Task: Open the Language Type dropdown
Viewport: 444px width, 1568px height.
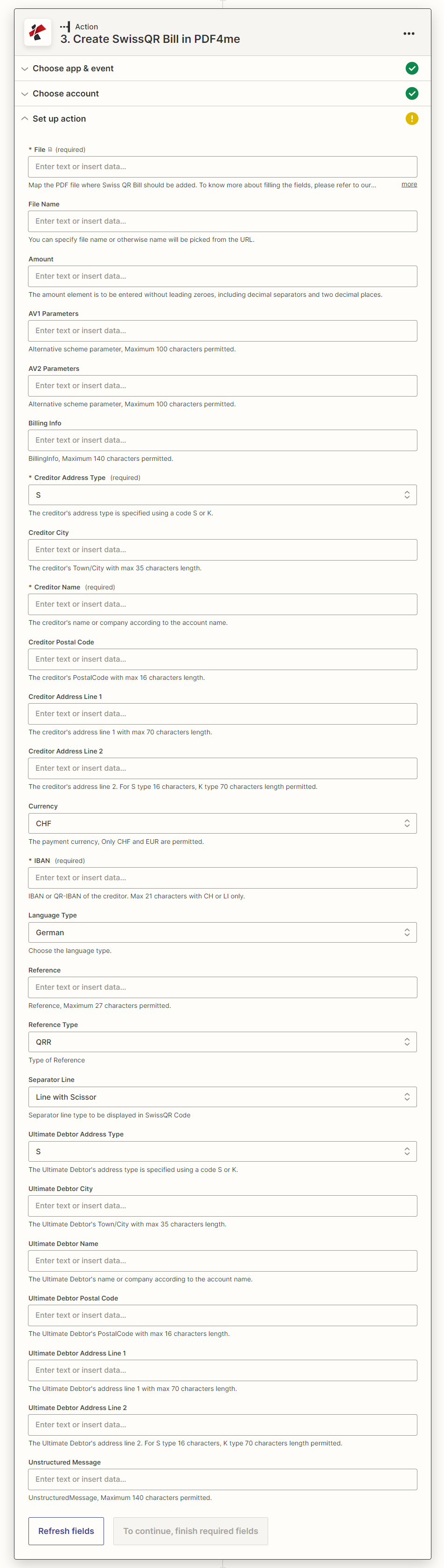Action: pyautogui.click(x=222, y=932)
